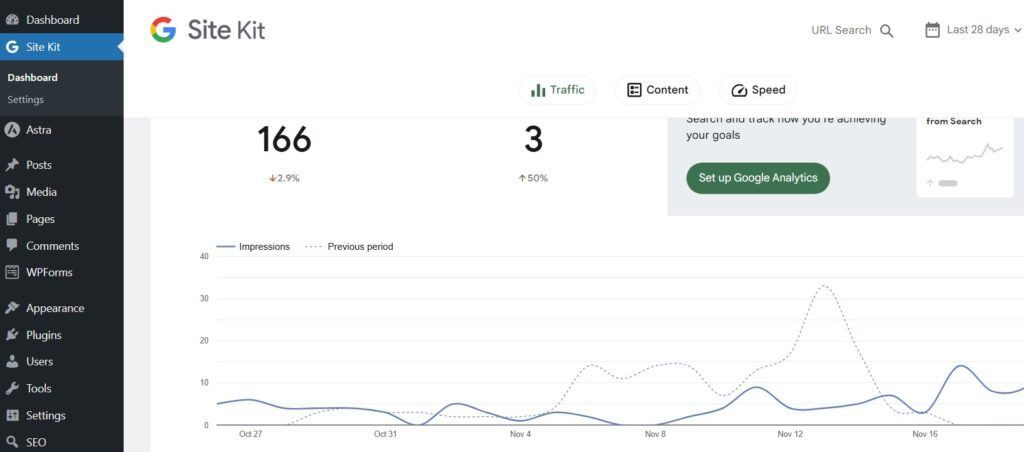Click the 2.9% decrease indicator

tap(284, 178)
